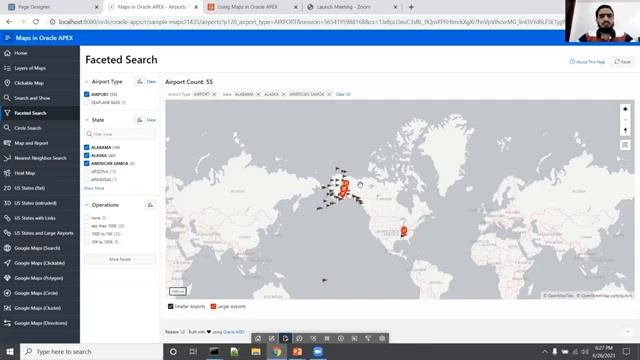
Task: Uncheck the ALASKA state checkbox
Action: tap(87, 156)
